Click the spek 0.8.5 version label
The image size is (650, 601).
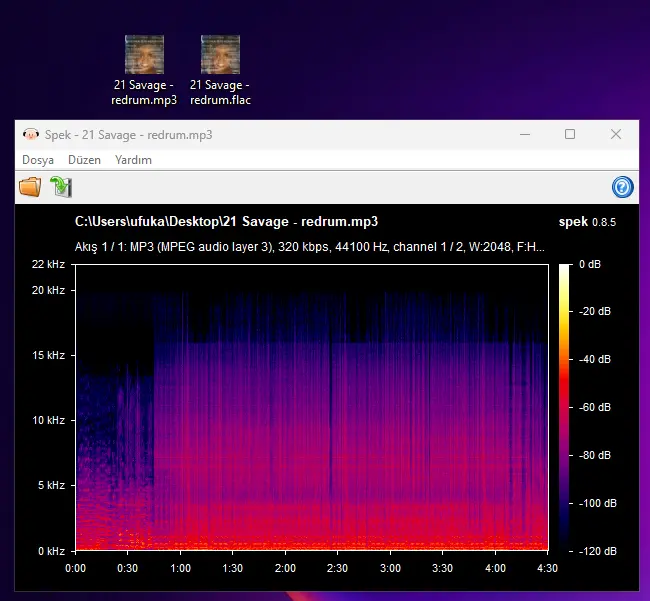pyautogui.click(x=587, y=222)
